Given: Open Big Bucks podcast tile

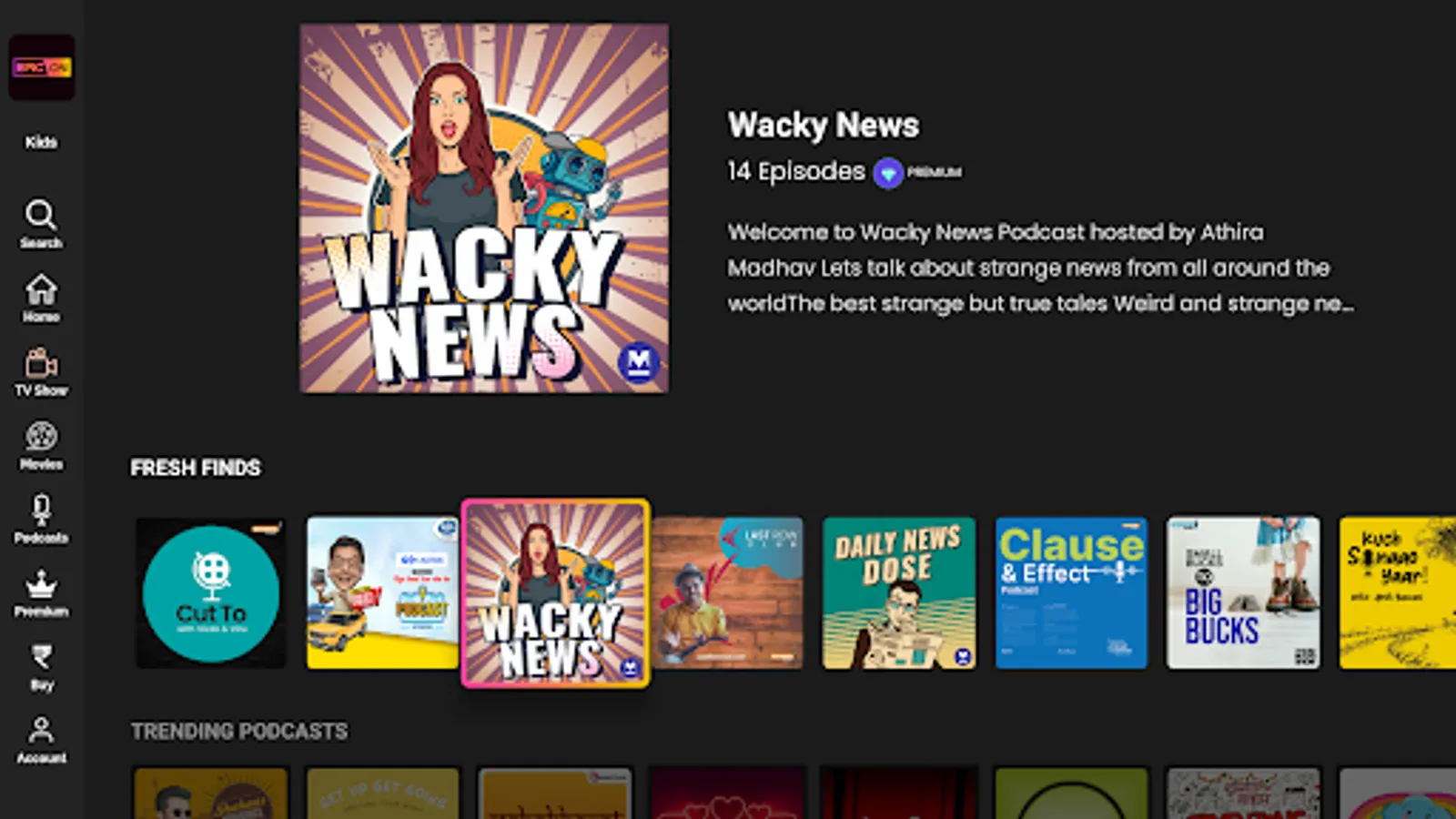Looking at the screenshot, I should (x=1243, y=593).
